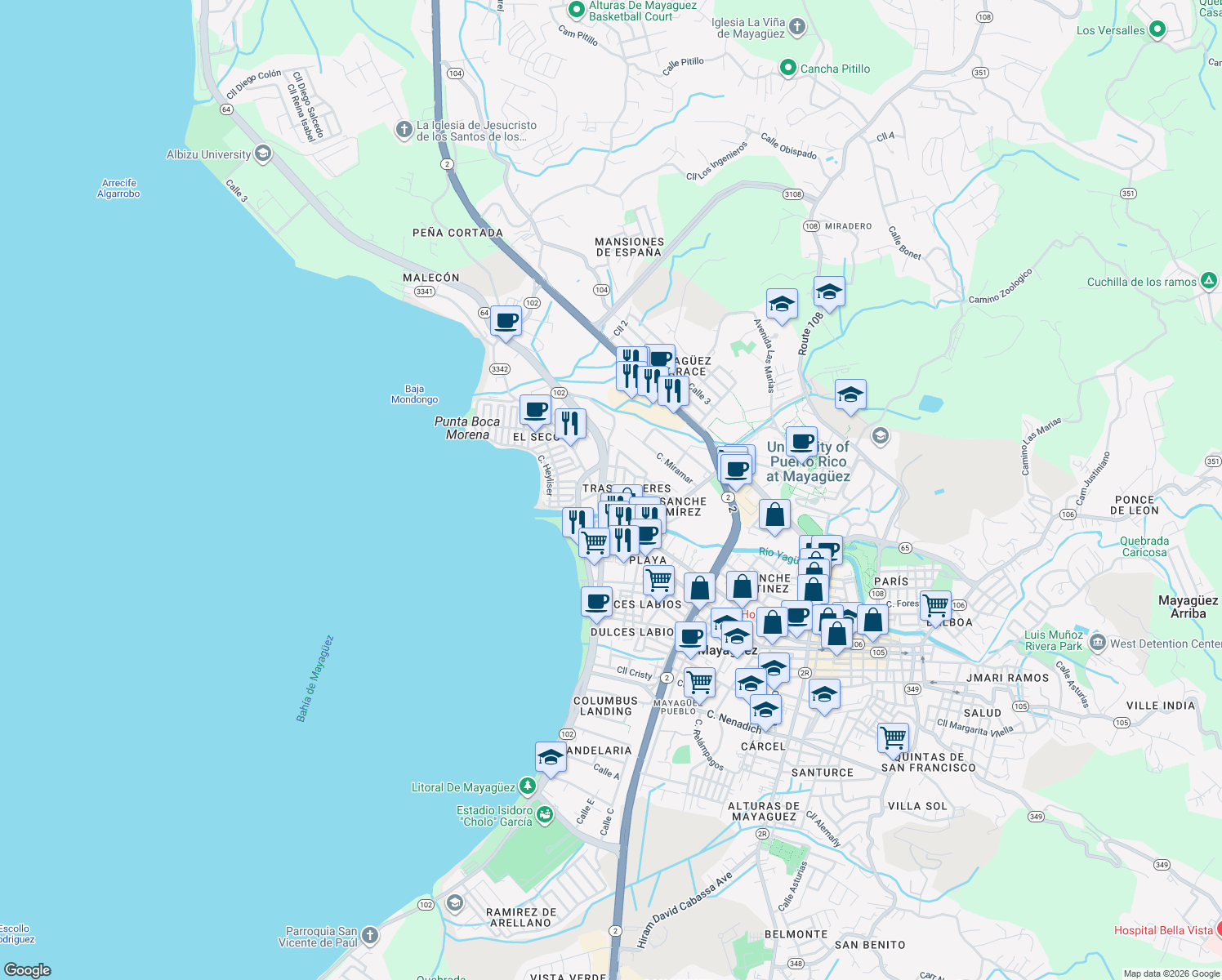Select the shopping cart marker near Playa
The height and width of the screenshot is (980, 1222).
coord(659,580)
